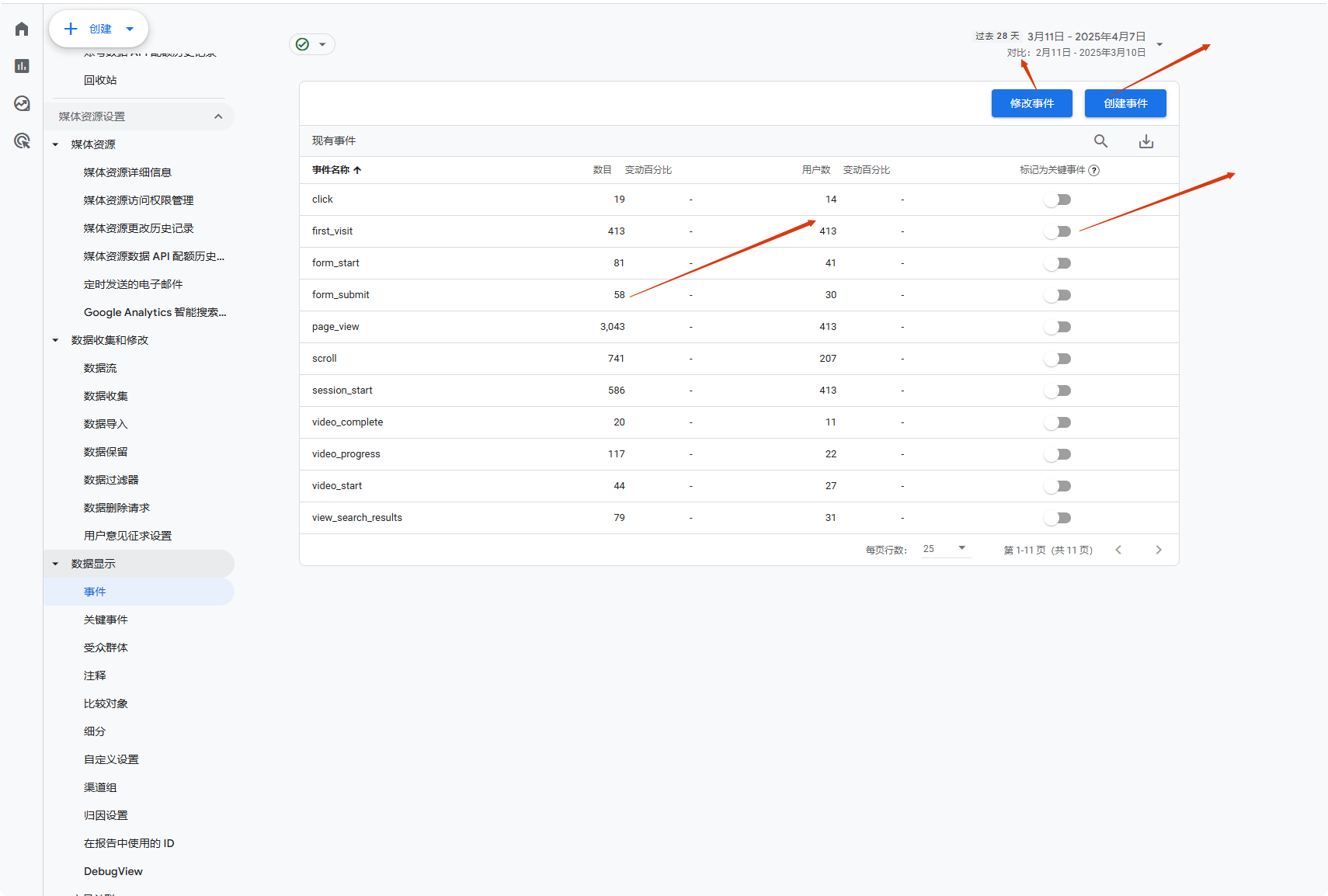Toggle the scroll event switch

click(x=1058, y=359)
